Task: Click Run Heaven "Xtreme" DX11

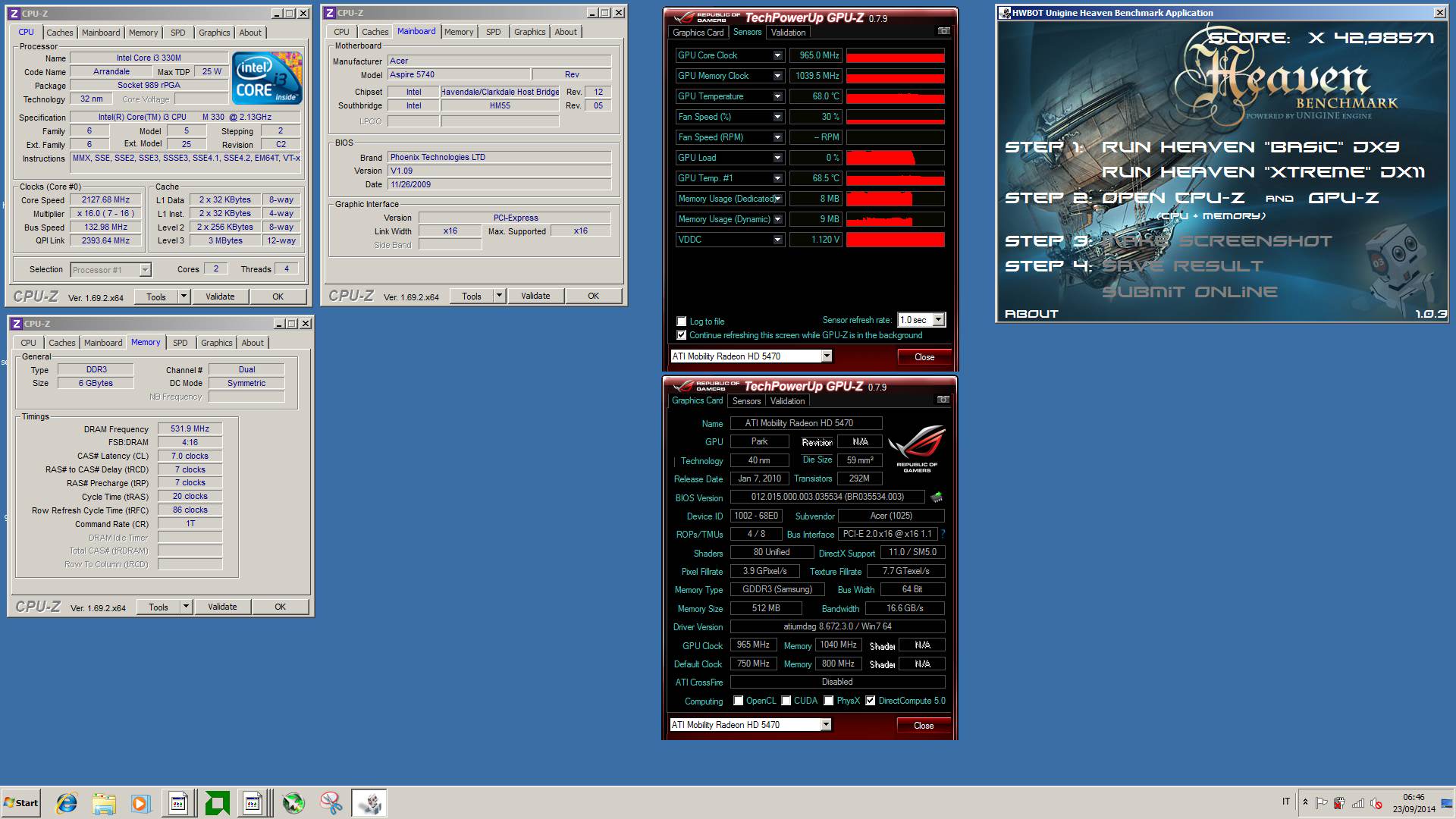Action: [x=1263, y=172]
